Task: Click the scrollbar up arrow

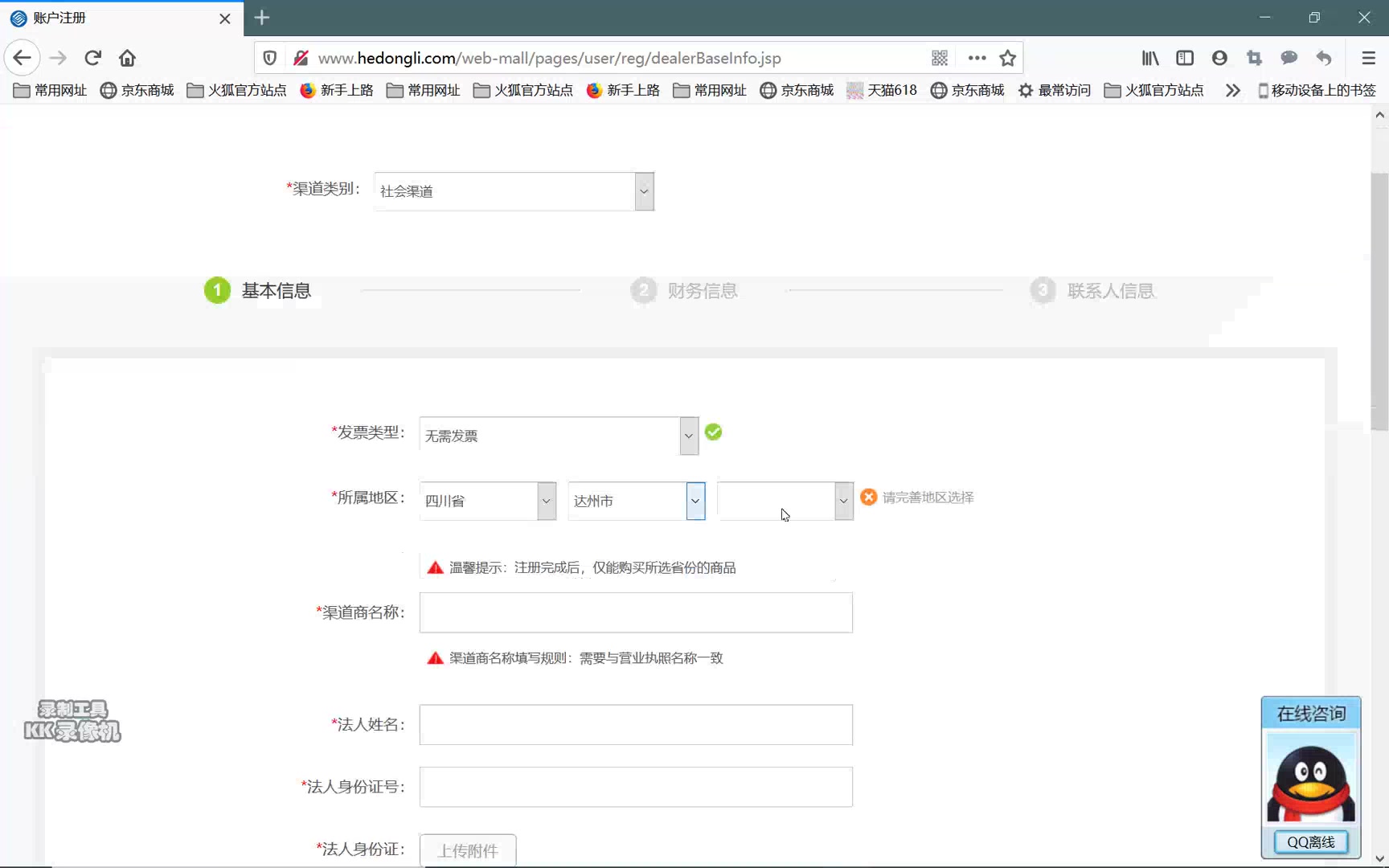Action: 1379,115
